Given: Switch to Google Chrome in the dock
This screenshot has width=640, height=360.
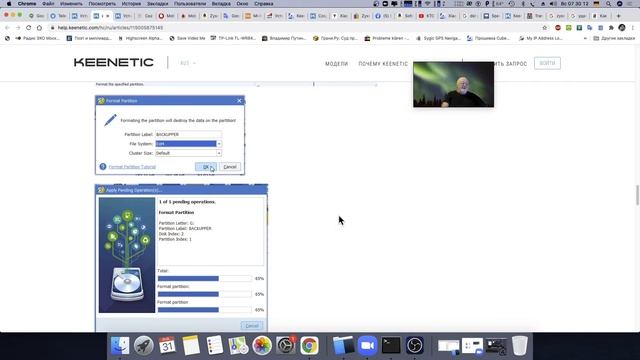Looking at the screenshot, I should [309, 346].
